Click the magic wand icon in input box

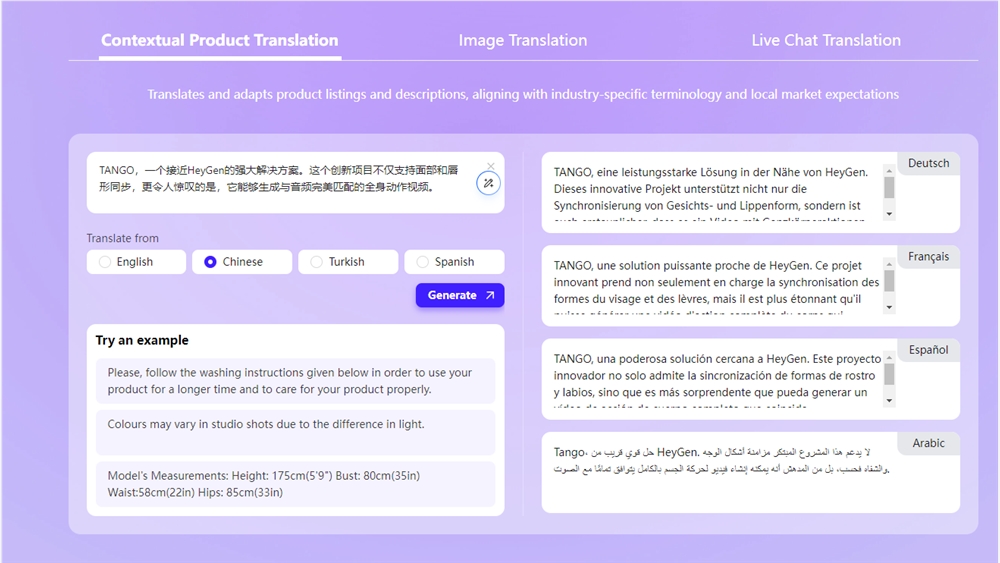tap(487, 183)
